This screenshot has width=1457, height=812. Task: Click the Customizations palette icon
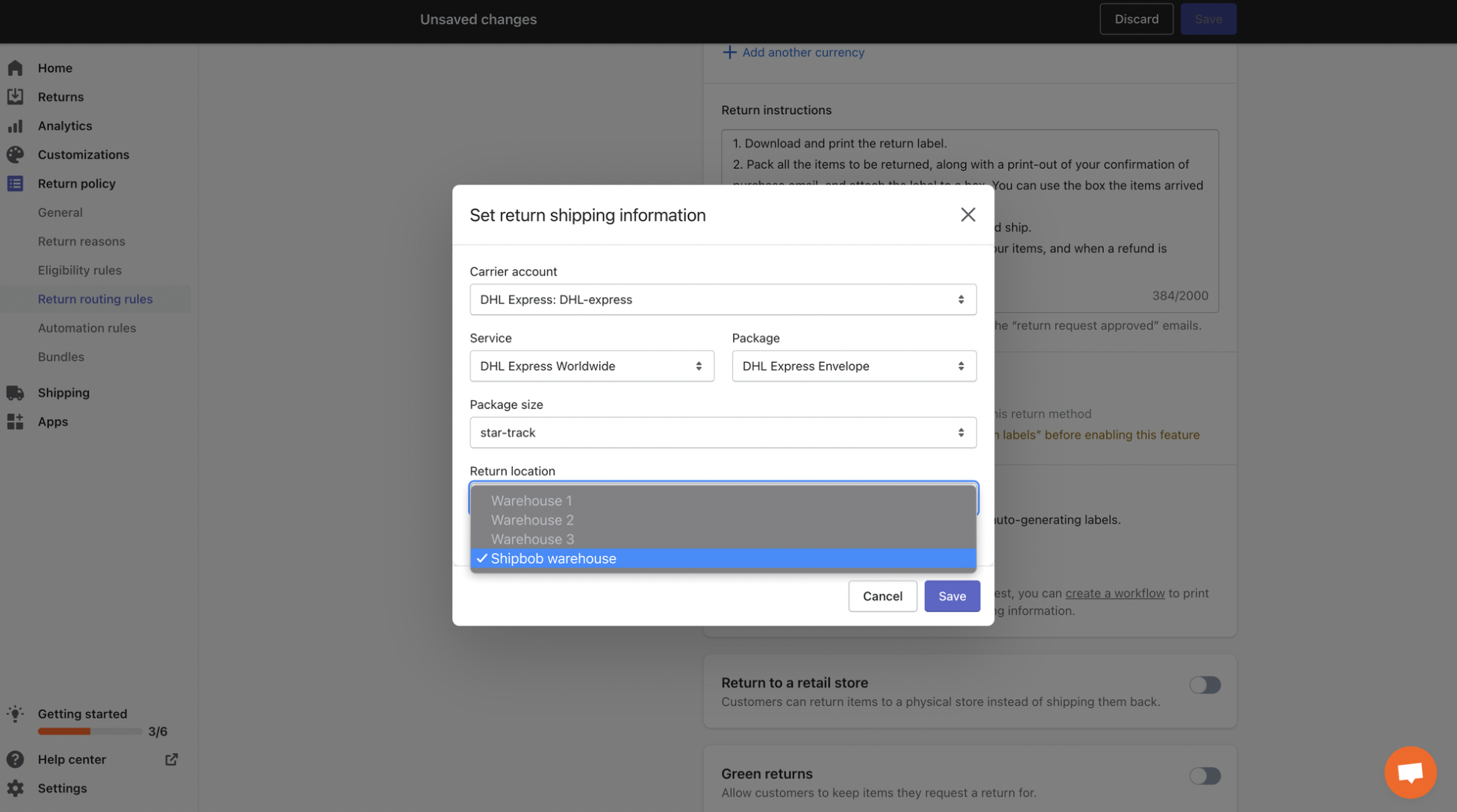[15, 154]
